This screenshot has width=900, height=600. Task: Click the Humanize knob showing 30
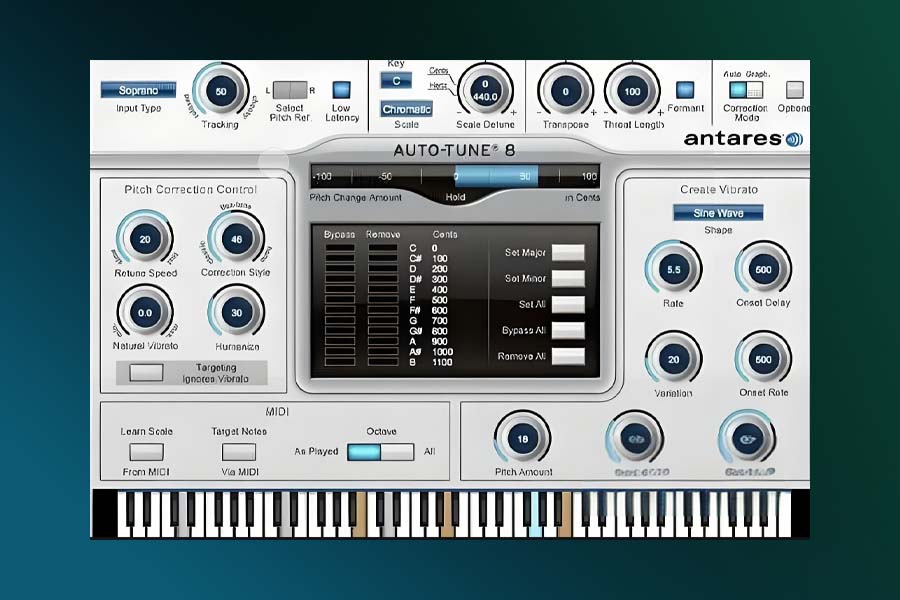236,312
